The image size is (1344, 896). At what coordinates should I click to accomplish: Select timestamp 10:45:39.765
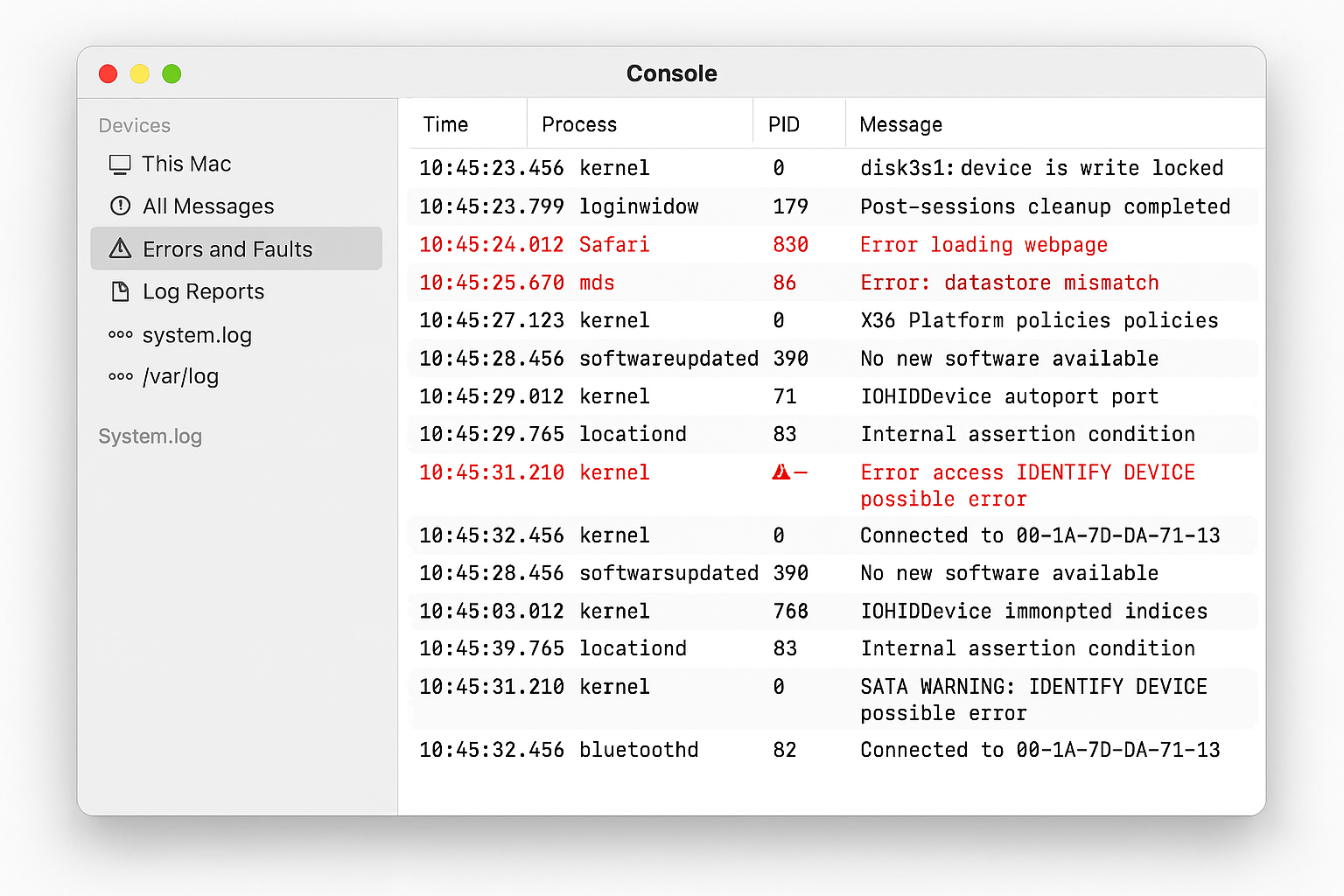pyautogui.click(x=492, y=648)
